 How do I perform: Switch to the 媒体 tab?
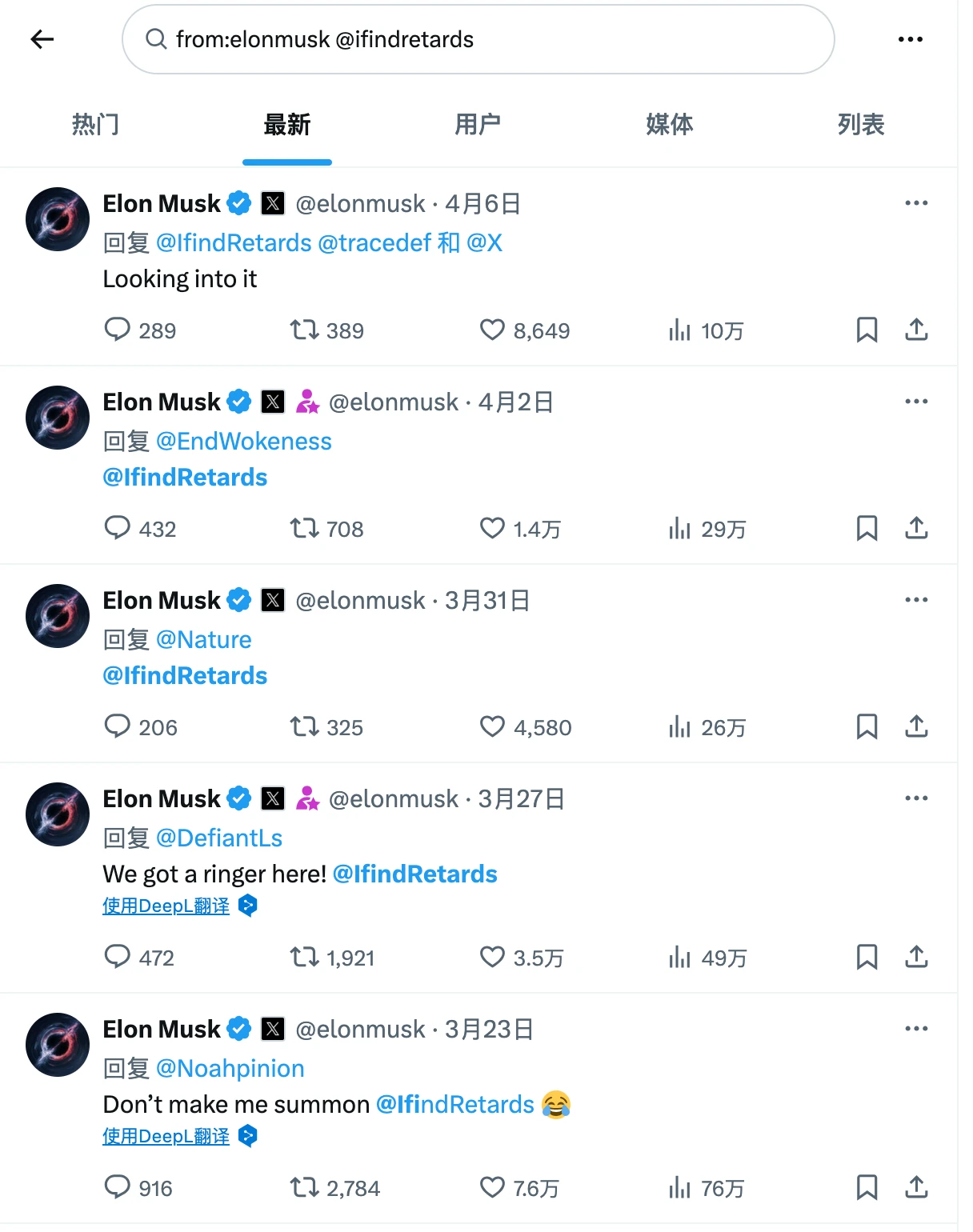click(x=669, y=125)
